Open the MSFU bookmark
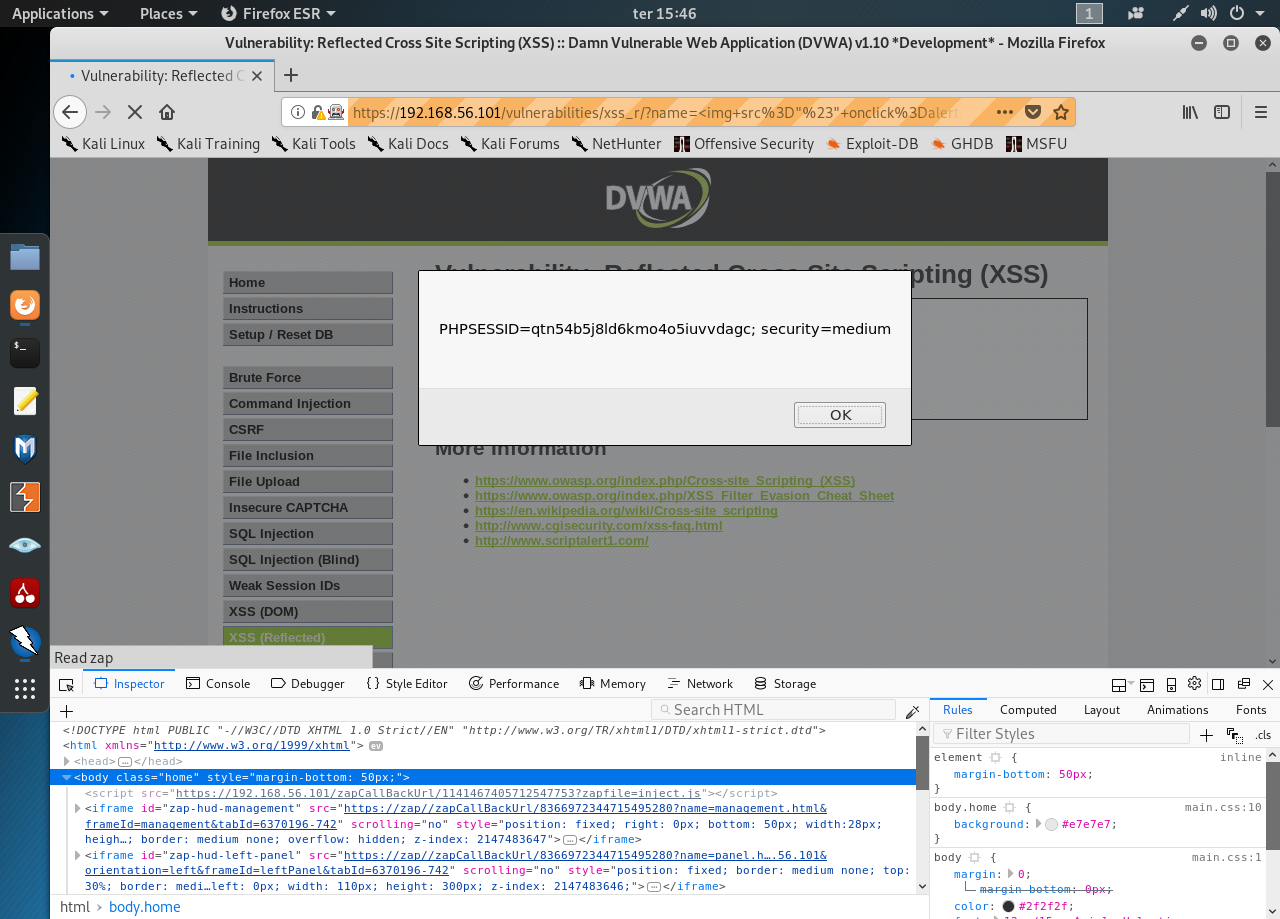 coord(1036,143)
